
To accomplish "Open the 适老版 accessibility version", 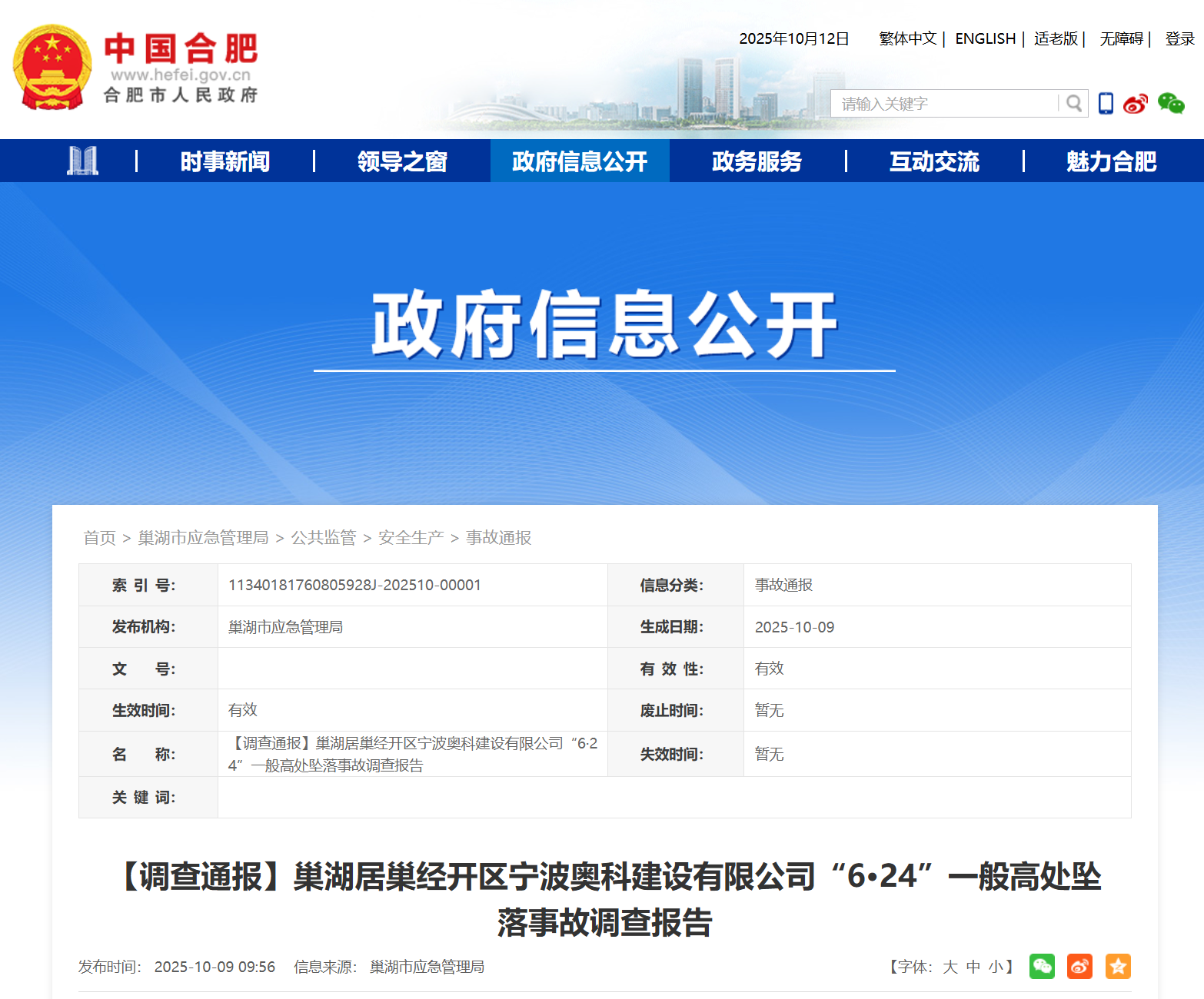I will point(1056,38).
